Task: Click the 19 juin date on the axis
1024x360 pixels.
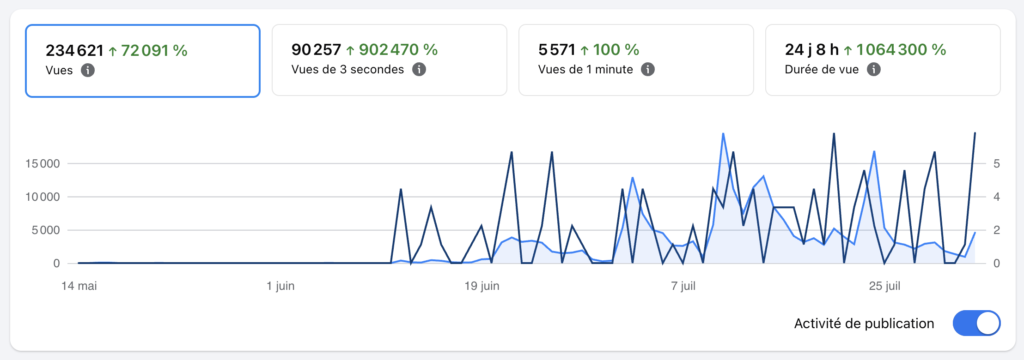Action: point(482,286)
